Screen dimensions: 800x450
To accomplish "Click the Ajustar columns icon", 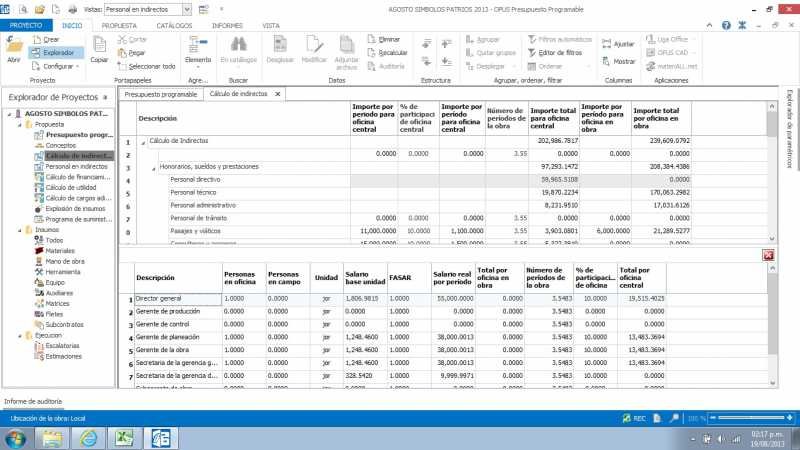I will pyautogui.click(x=622, y=45).
